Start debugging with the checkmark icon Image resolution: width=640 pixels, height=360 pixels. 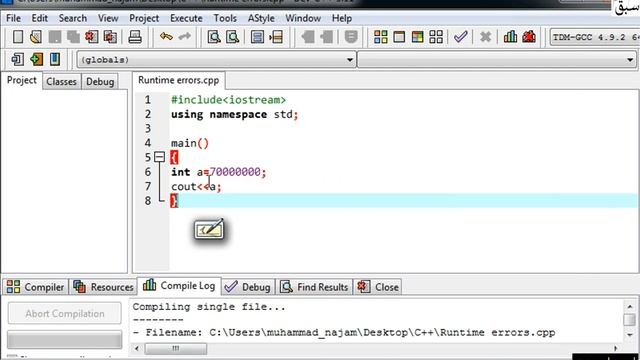coord(460,37)
